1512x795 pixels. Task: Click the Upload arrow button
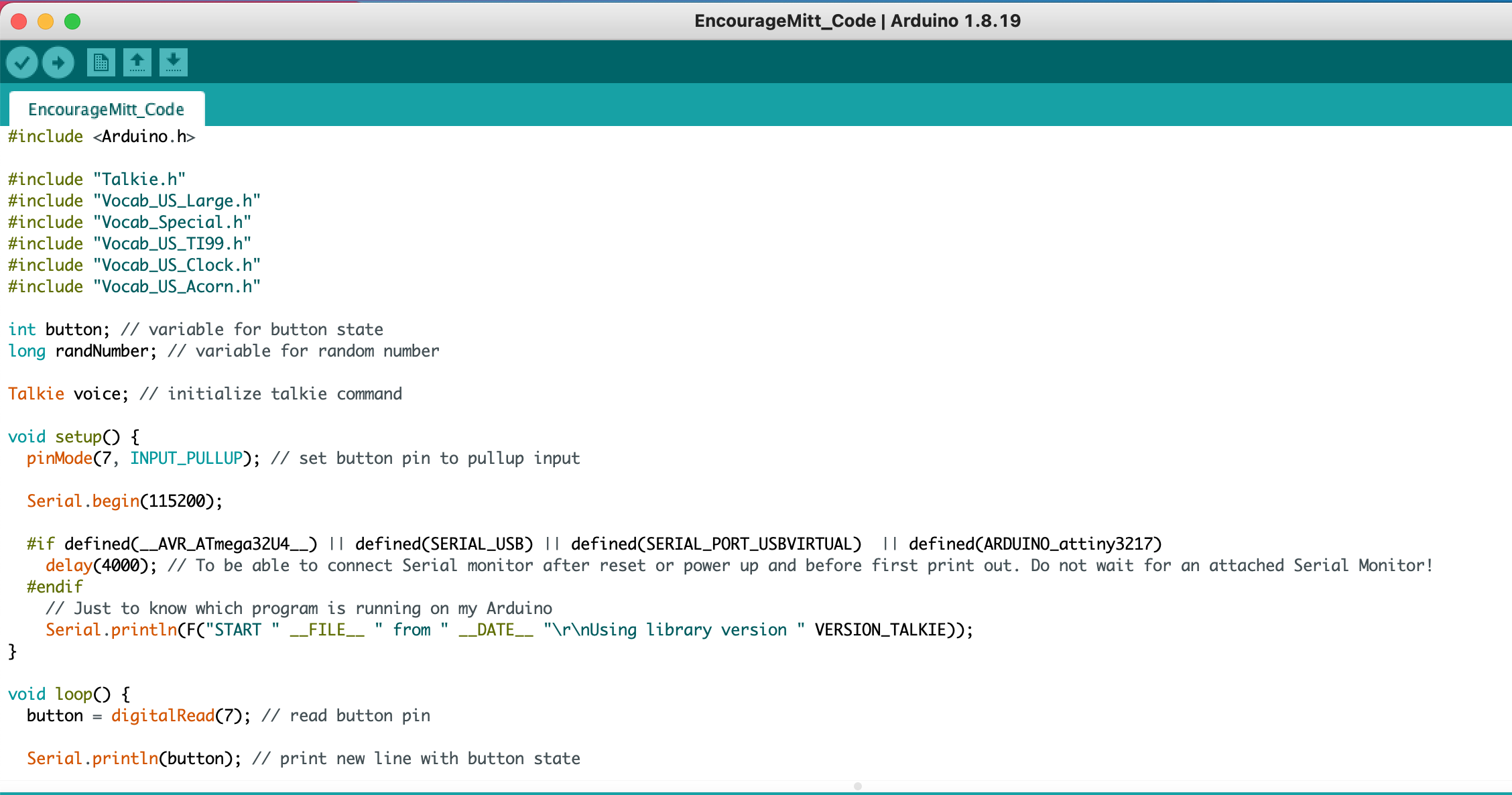(x=58, y=63)
